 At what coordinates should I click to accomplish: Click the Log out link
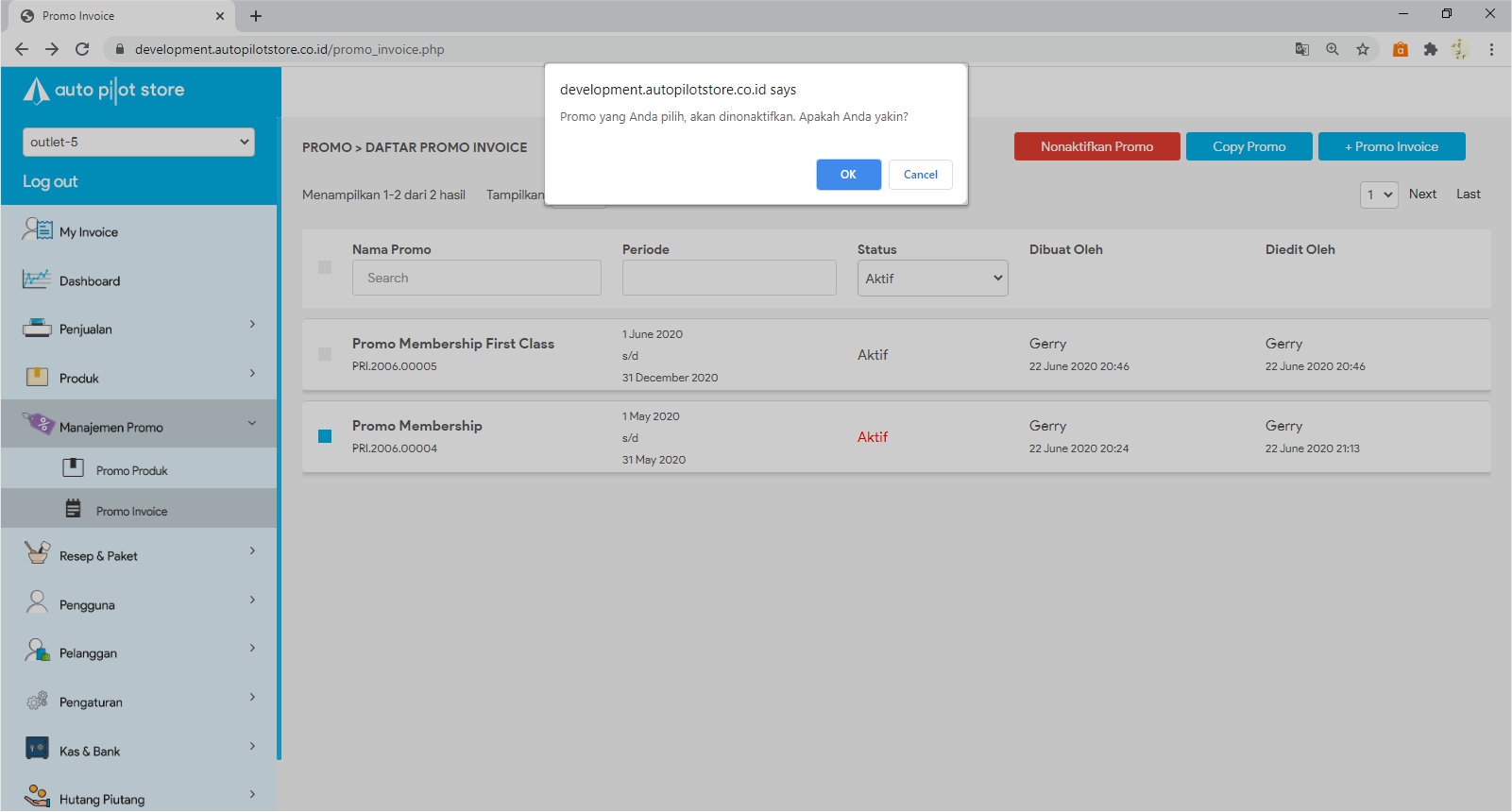50,181
